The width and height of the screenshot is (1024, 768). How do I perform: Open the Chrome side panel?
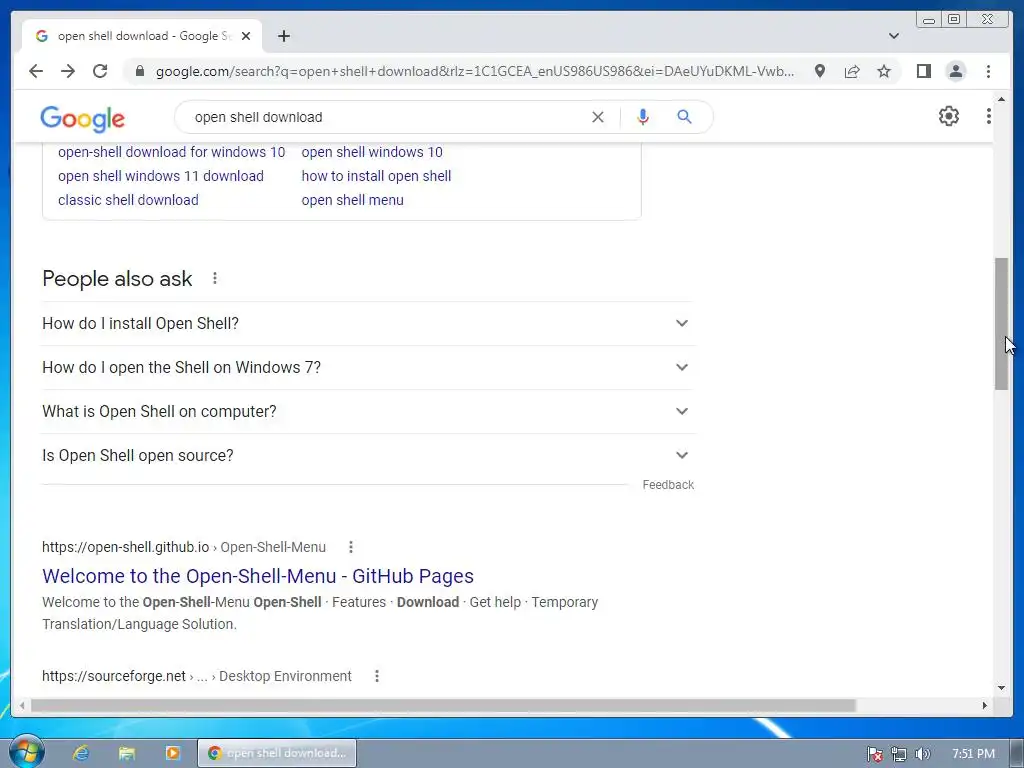[x=923, y=71]
